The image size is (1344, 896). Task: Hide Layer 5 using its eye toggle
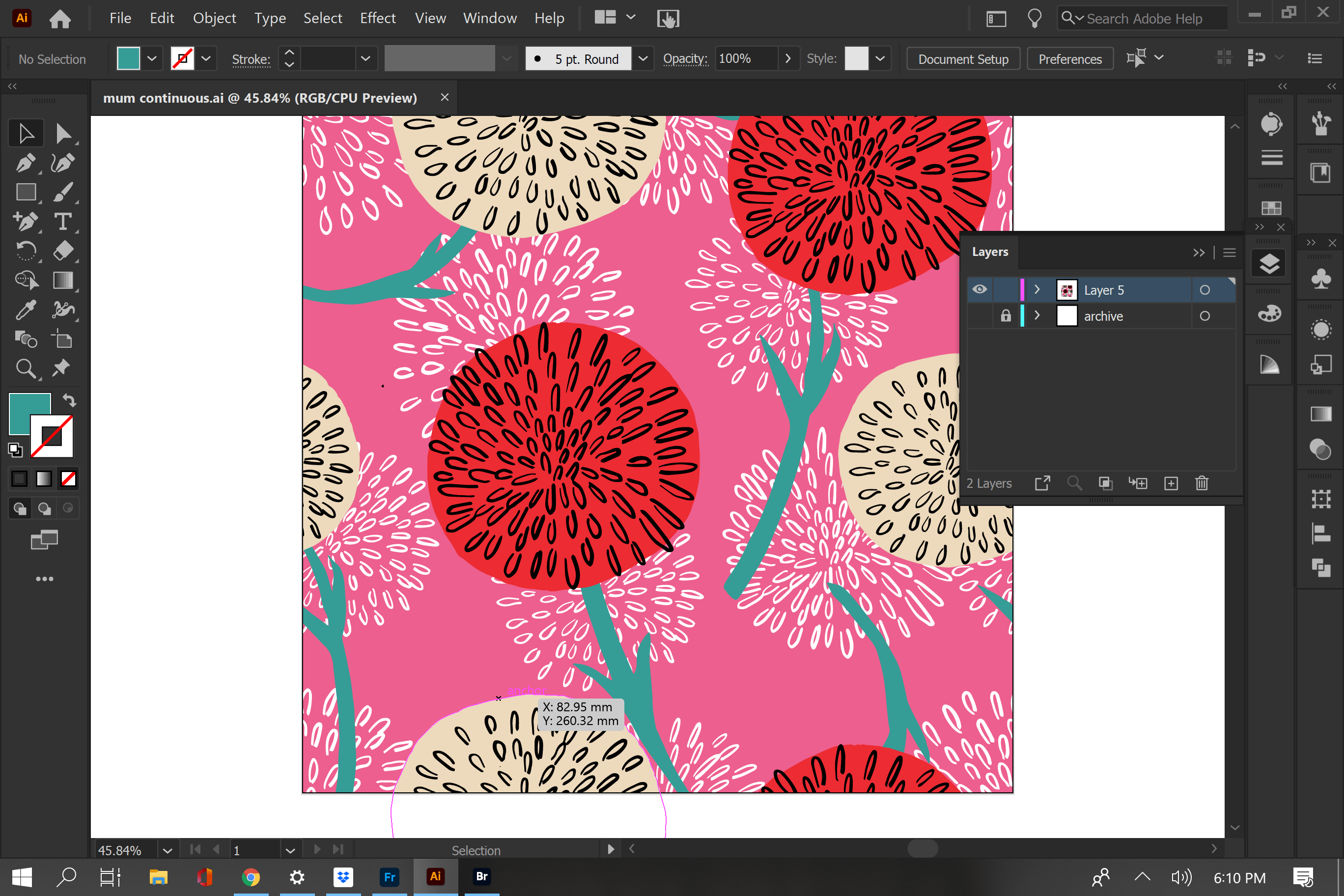(980, 290)
